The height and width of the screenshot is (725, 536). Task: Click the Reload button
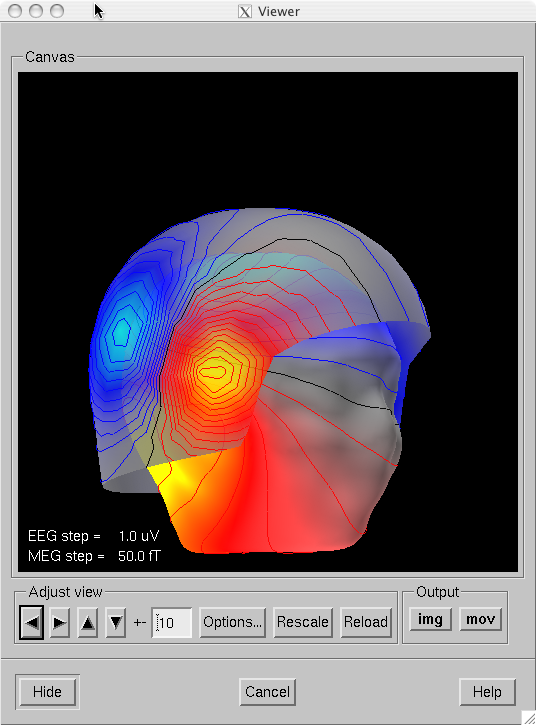coord(366,622)
